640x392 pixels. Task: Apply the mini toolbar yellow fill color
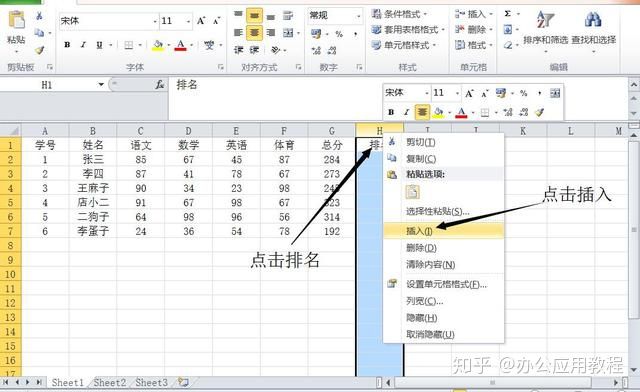438,112
